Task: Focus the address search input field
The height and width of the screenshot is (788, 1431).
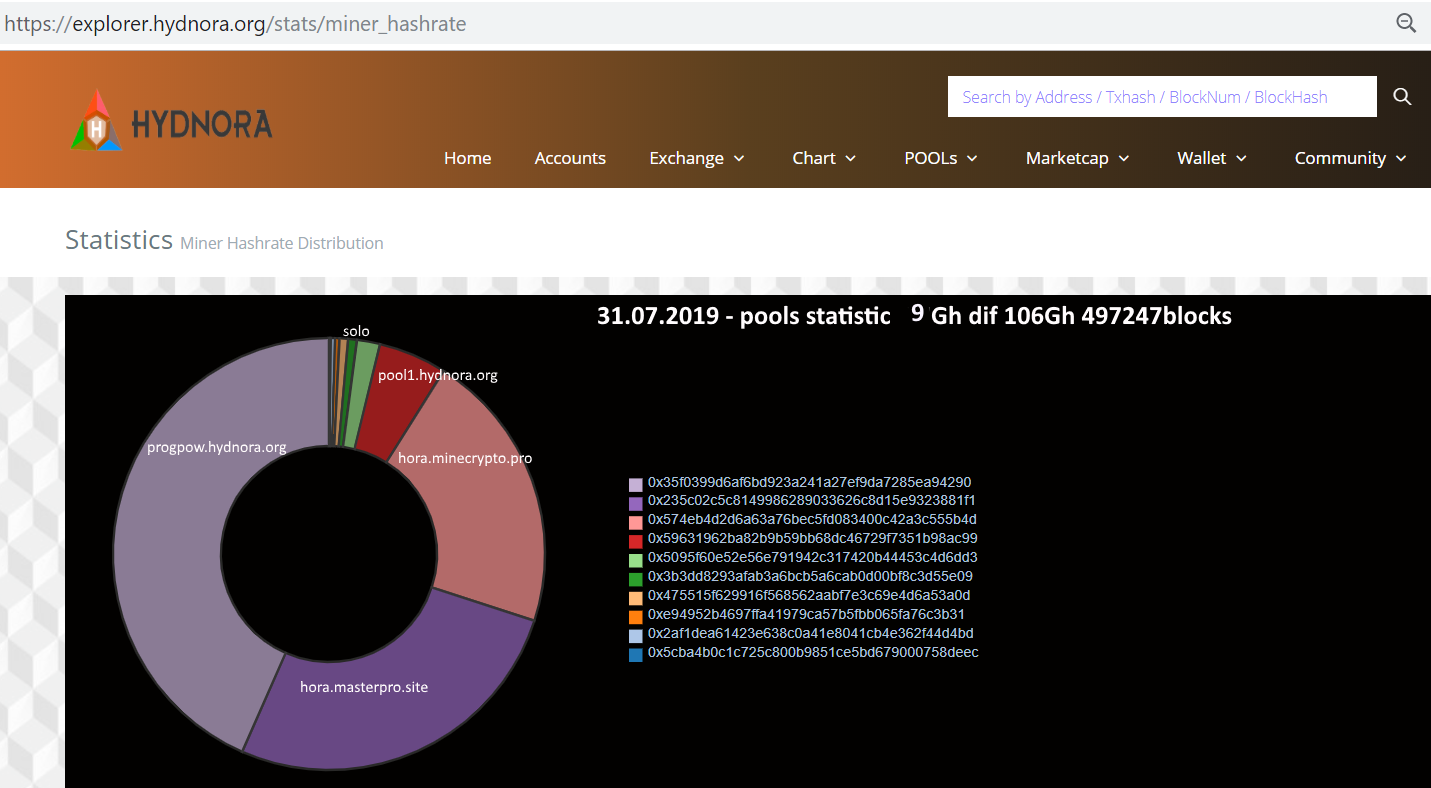Action: [1162, 97]
